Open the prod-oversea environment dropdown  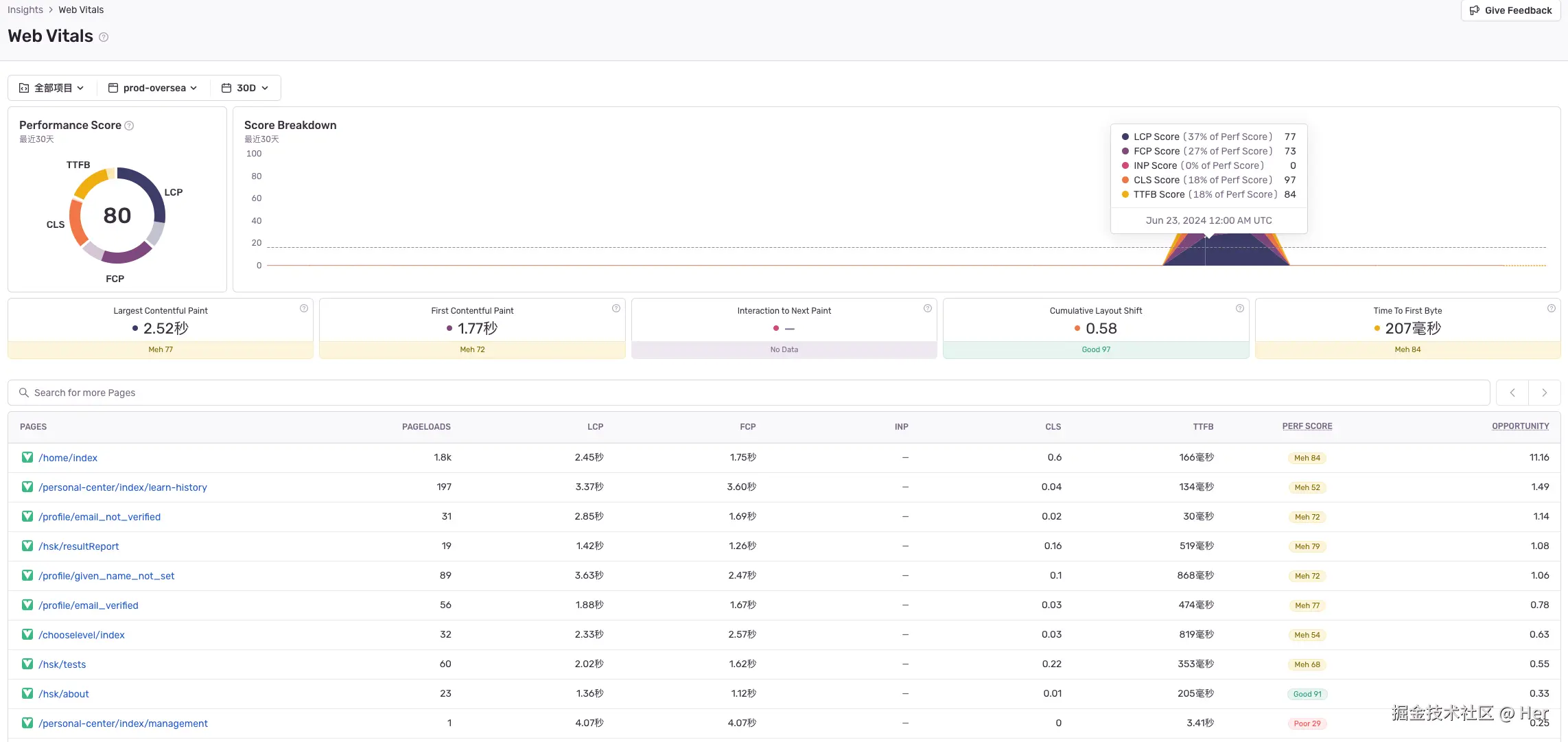(x=153, y=88)
